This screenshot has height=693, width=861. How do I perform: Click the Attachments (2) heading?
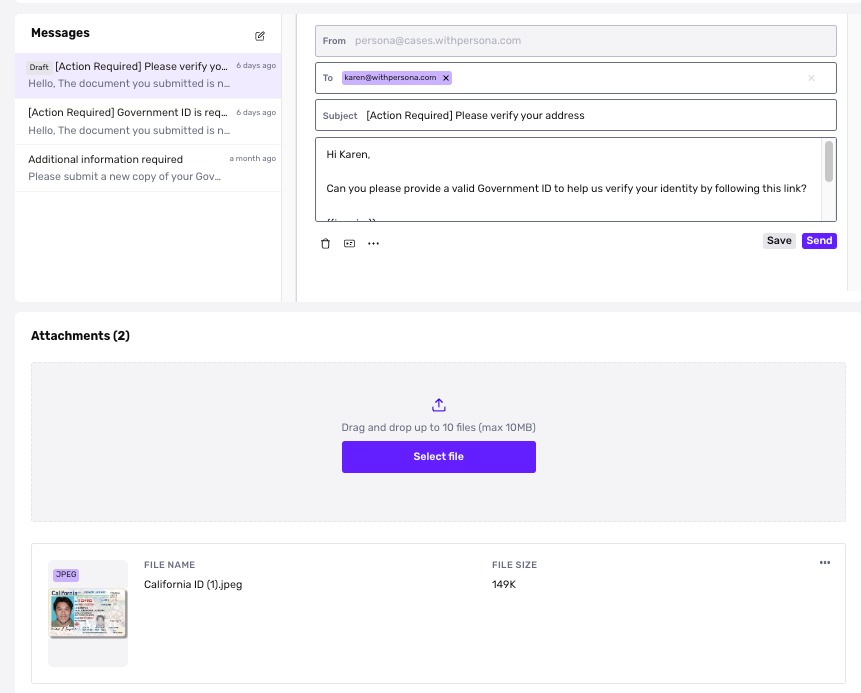80,336
